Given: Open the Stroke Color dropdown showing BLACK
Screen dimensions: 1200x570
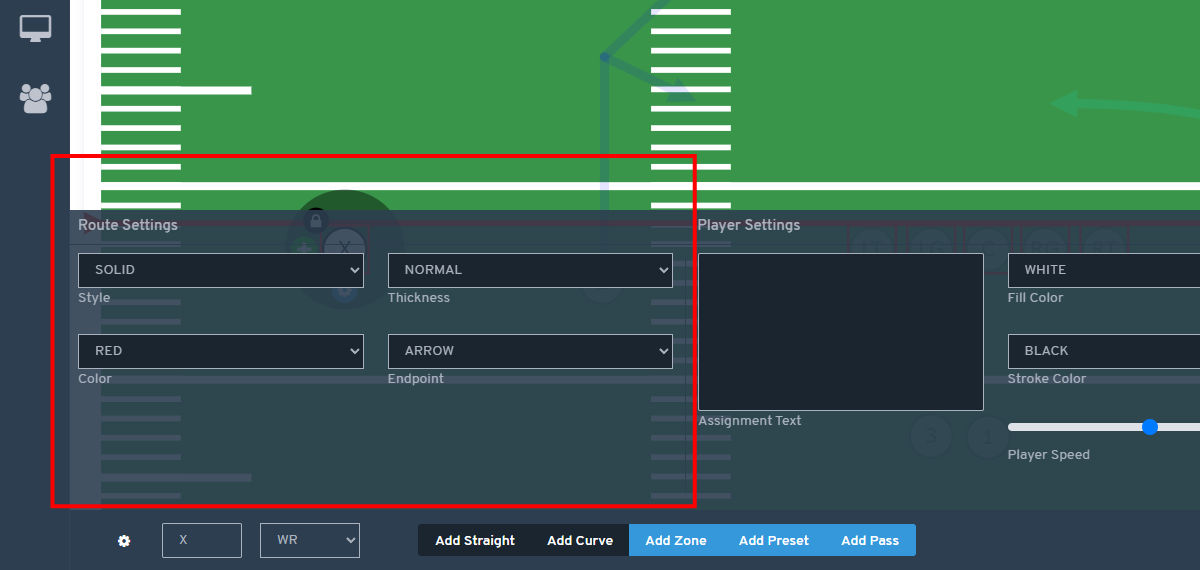Looking at the screenshot, I should pos(1104,351).
